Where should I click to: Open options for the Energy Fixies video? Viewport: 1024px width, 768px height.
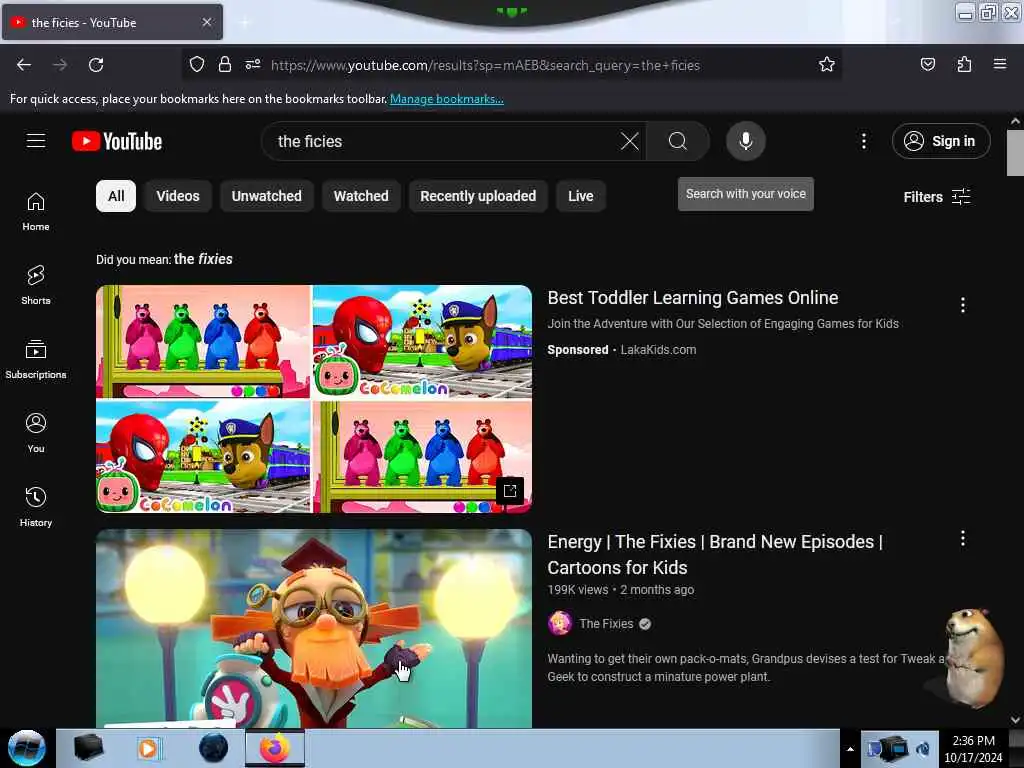[963, 539]
